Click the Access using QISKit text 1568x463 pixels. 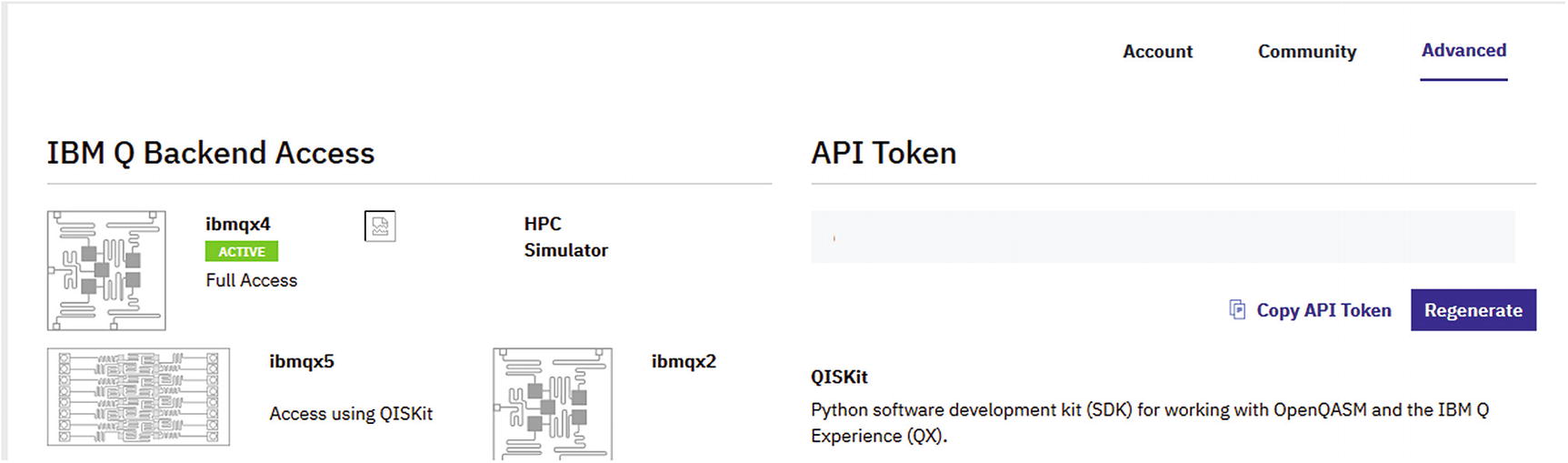tap(351, 414)
